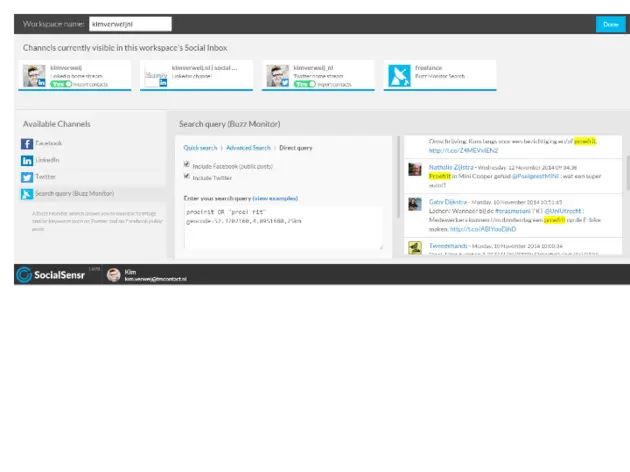Toggle Include Twitter checkbox

pyautogui.click(x=186, y=176)
